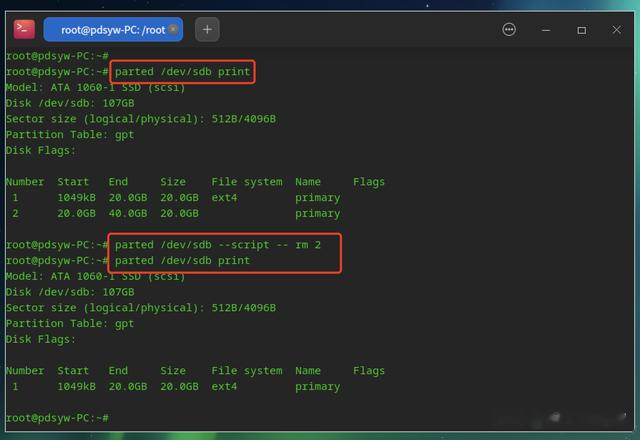Click the 'parted /dev/sdb --script -- rm 2' command
This screenshot has width=640, height=440.
click(218, 245)
